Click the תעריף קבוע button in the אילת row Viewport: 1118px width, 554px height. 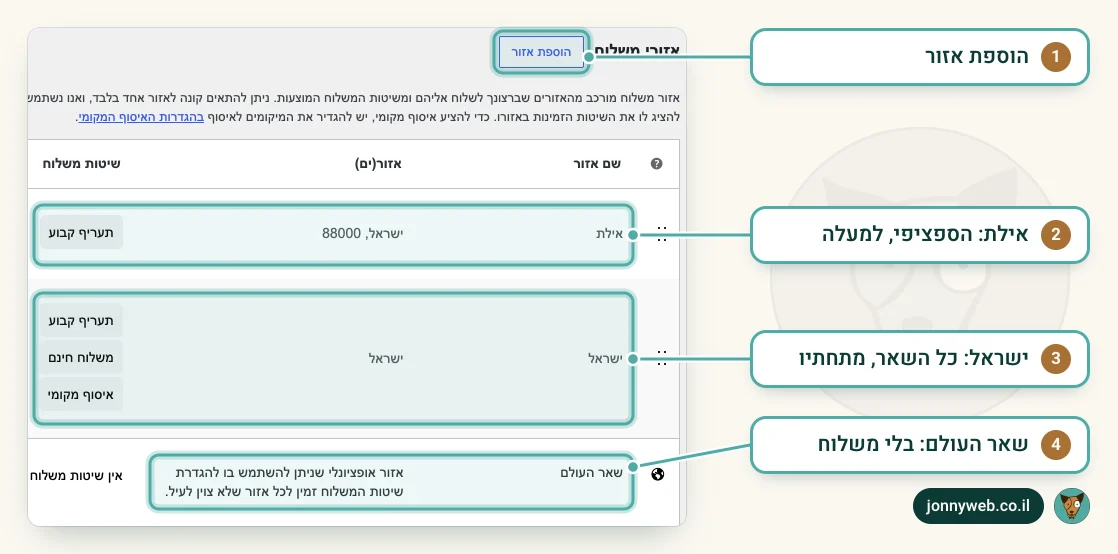(x=81, y=232)
